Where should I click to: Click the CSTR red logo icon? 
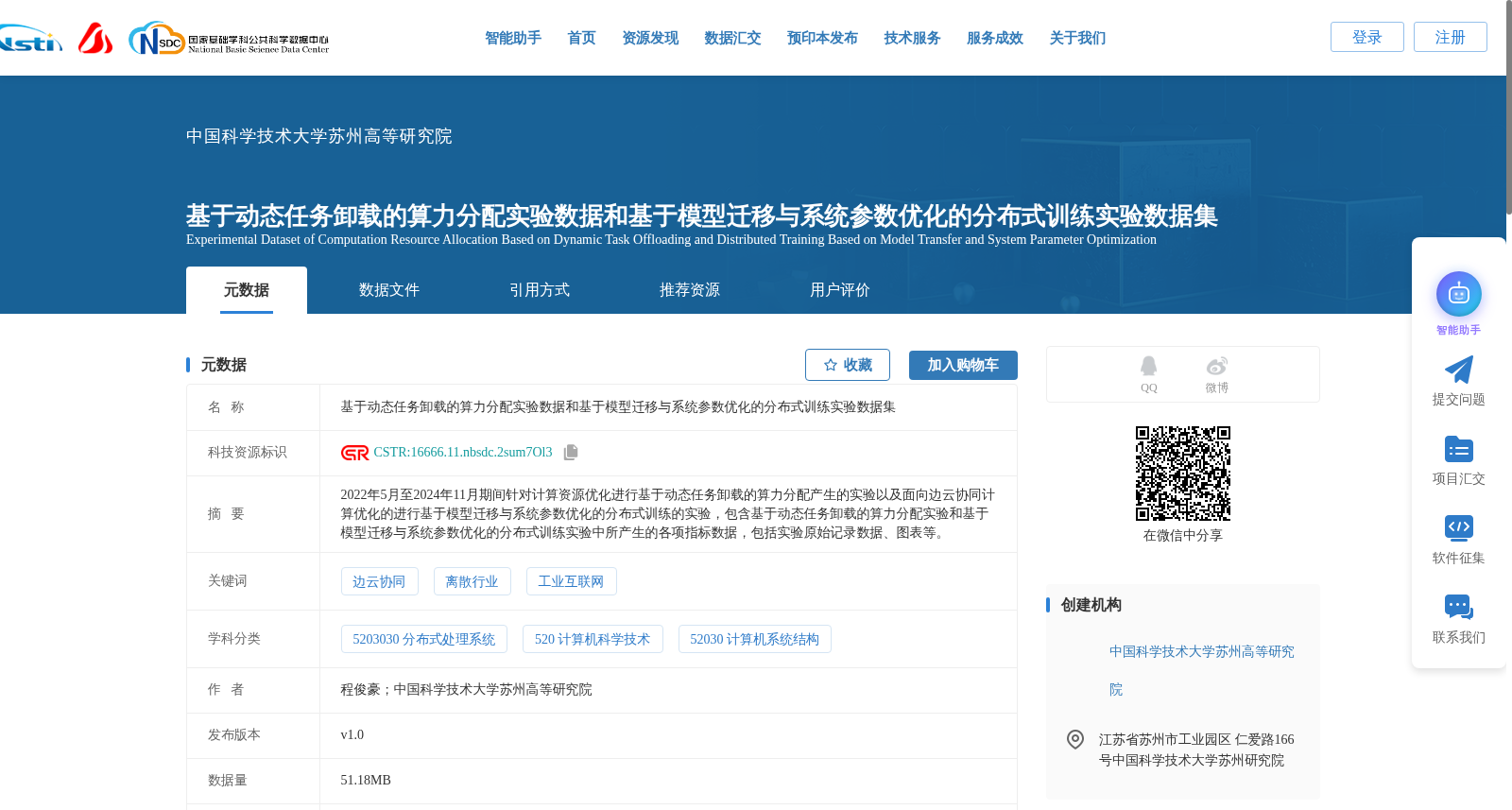(355, 453)
